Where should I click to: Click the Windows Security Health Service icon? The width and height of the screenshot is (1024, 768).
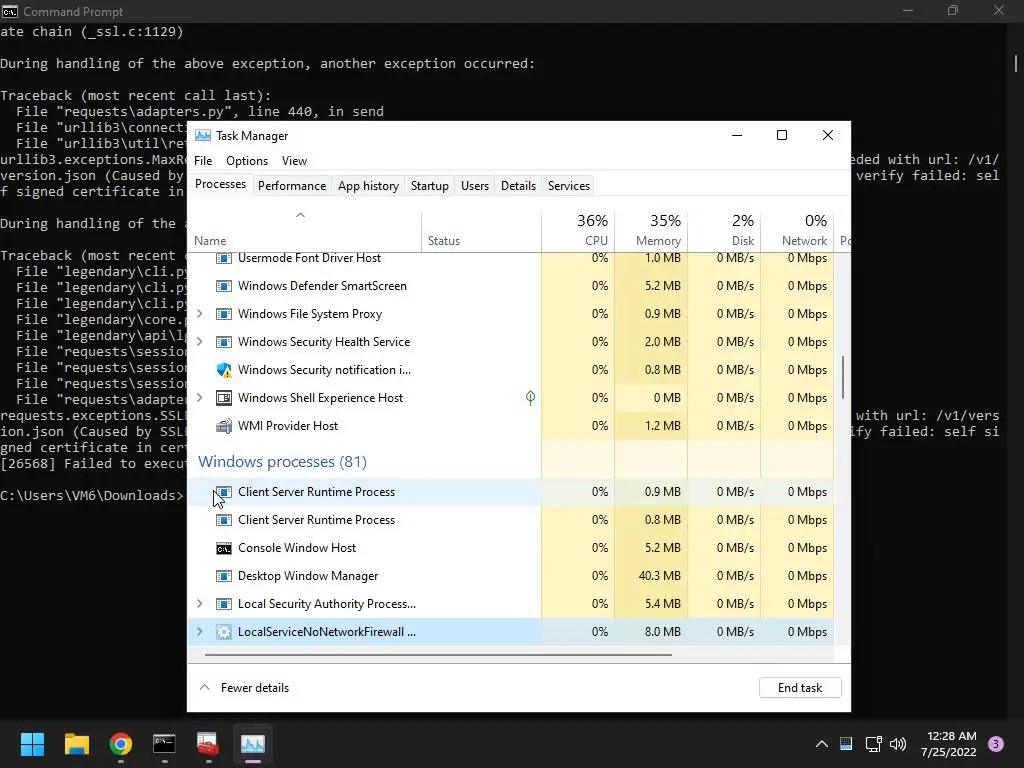point(223,342)
